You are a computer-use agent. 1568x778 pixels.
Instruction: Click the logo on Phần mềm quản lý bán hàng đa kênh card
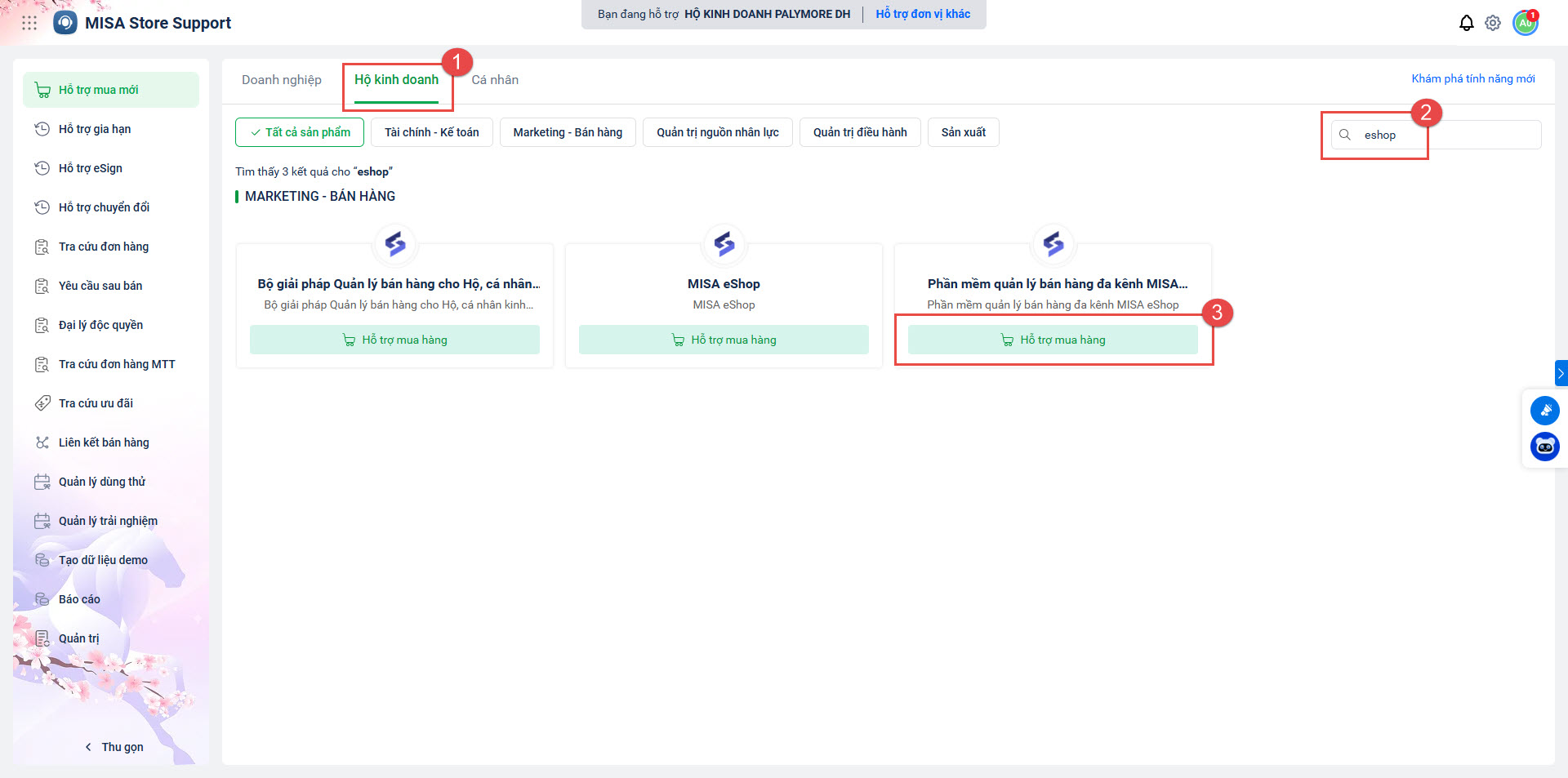tap(1053, 243)
